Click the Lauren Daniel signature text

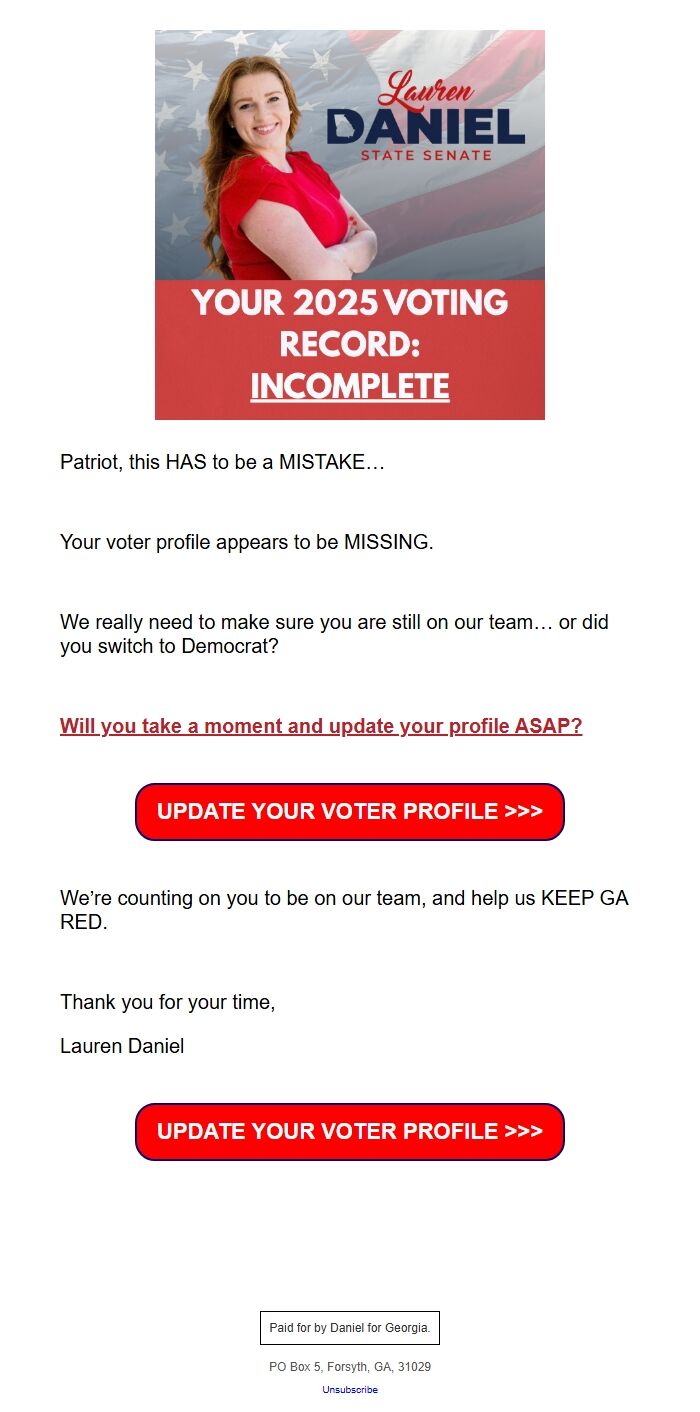point(122,1046)
